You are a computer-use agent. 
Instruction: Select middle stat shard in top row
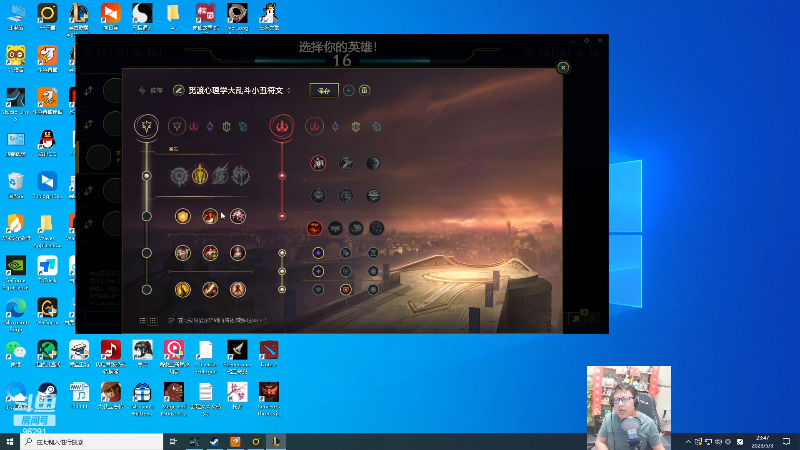[346, 253]
